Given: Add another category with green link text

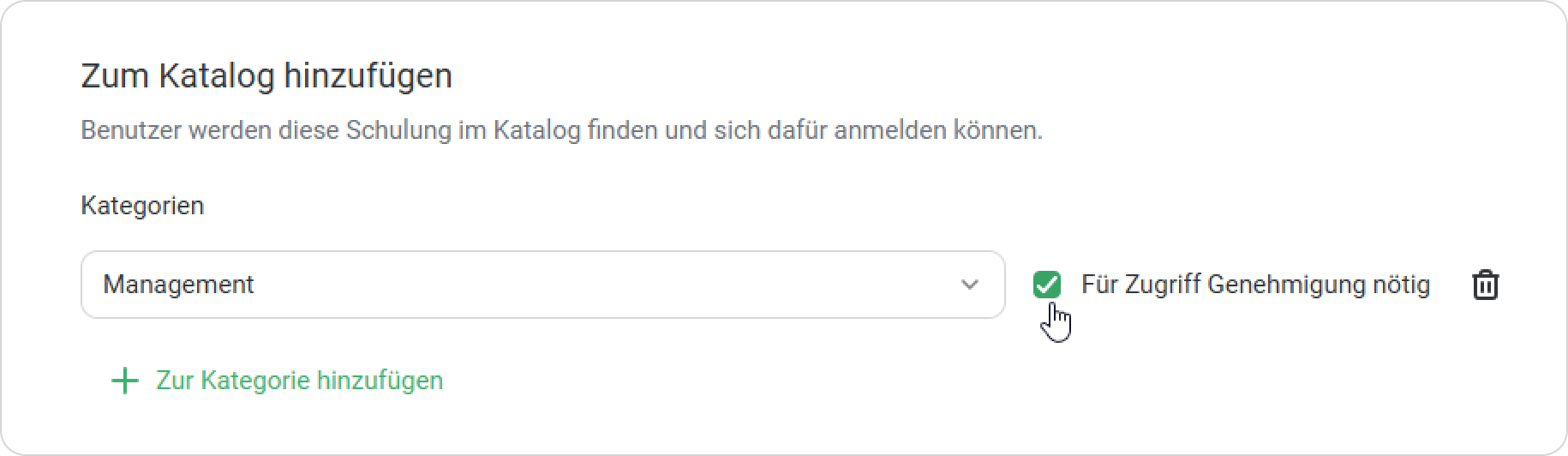Looking at the screenshot, I should pyautogui.click(x=299, y=381).
